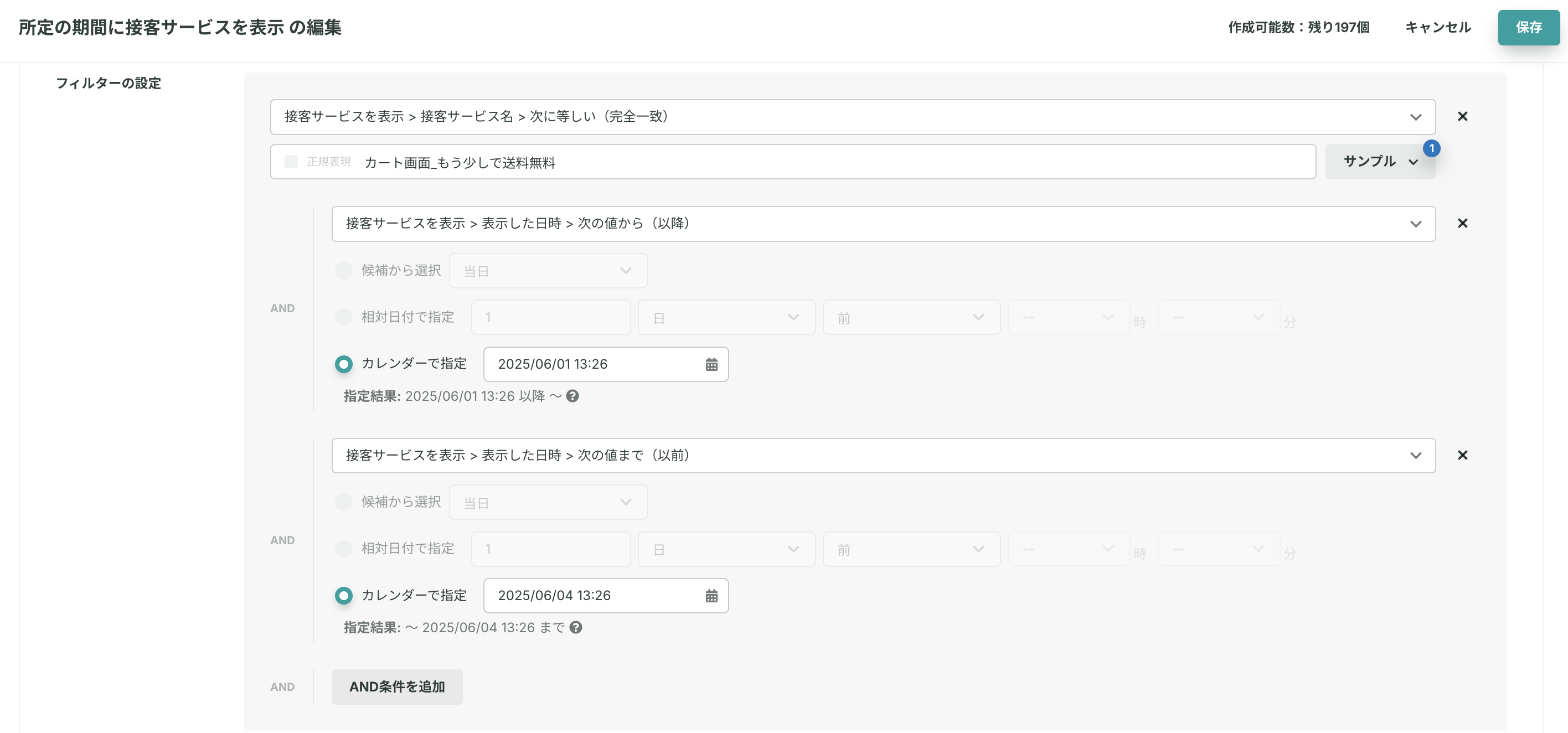Click relative day number field in 以前 condition
The width and height of the screenshot is (1568, 733).
(551, 549)
